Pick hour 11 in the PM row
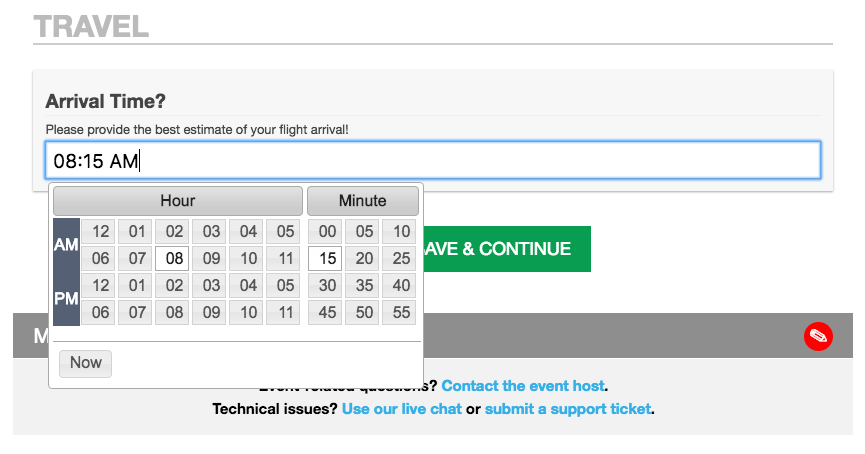 [x=285, y=313]
